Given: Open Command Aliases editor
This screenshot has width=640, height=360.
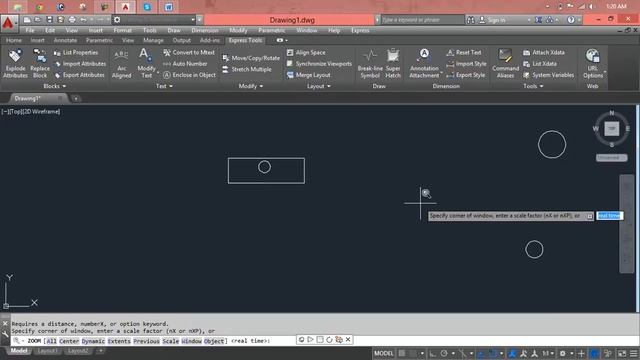Looking at the screenshot, I should coord(505,63).
